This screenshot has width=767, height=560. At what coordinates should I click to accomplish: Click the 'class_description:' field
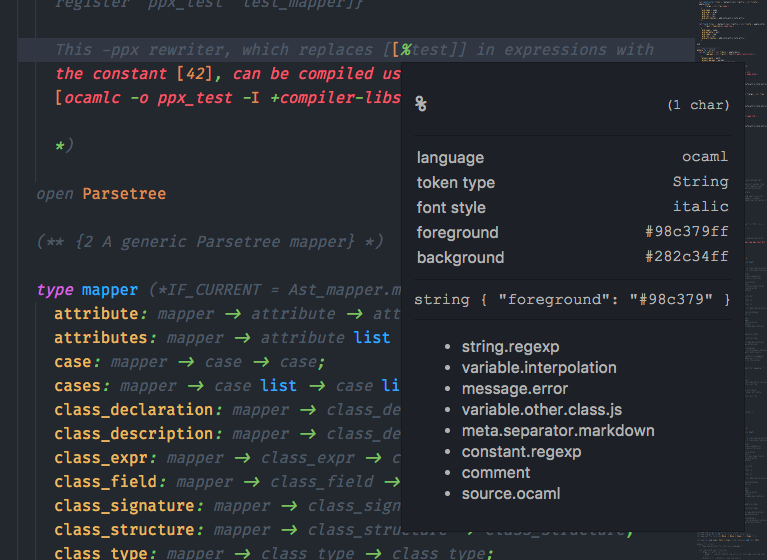pos(138,434)
